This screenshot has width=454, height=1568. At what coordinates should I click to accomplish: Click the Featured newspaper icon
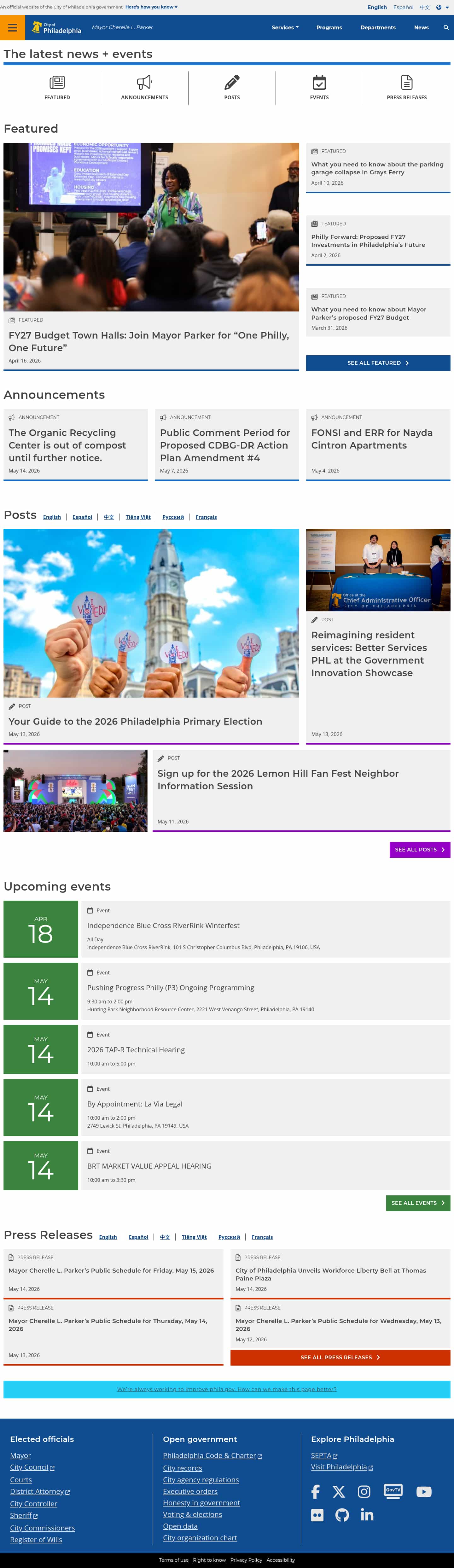57,82
